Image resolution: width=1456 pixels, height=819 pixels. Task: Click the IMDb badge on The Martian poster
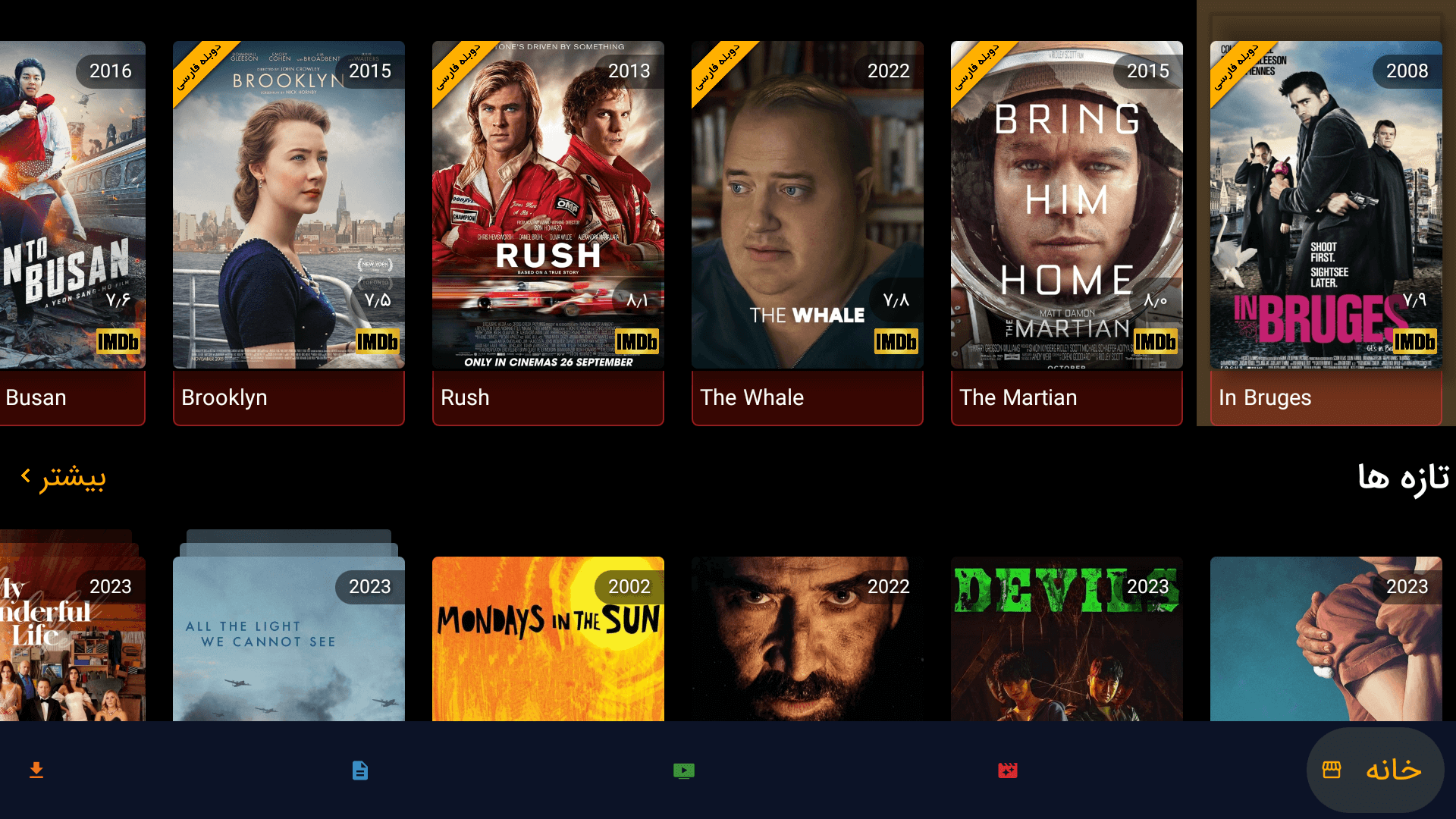click(1156, 342)
